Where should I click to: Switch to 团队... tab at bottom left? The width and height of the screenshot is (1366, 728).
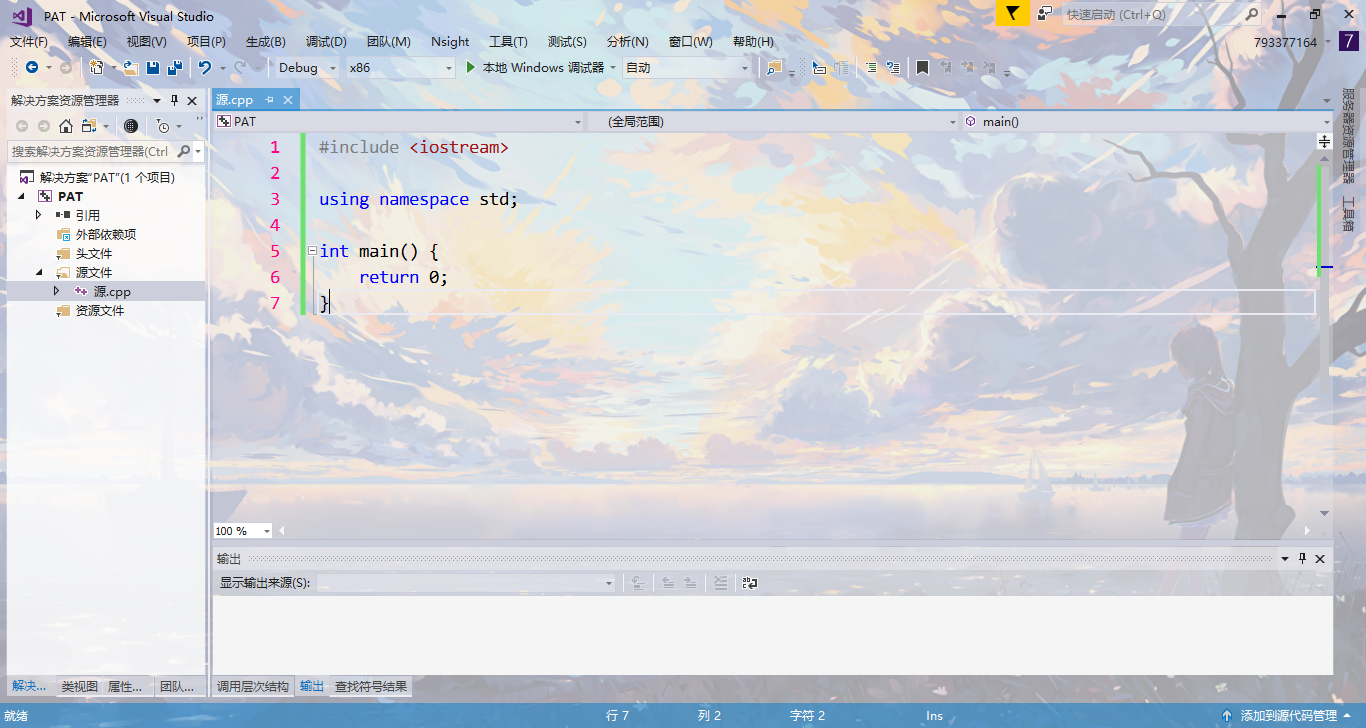177,686
